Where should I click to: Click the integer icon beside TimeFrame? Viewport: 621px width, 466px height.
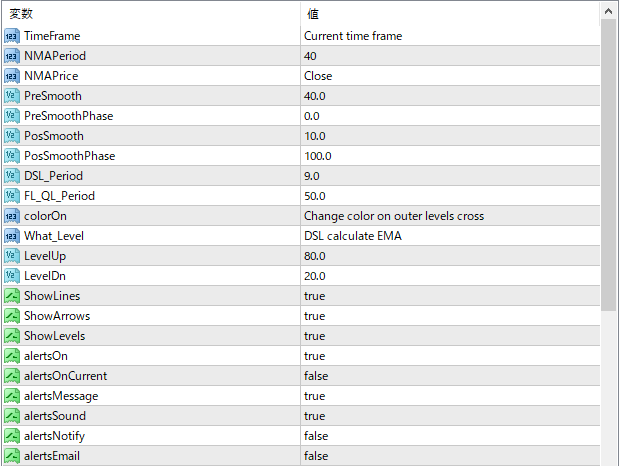11,36
